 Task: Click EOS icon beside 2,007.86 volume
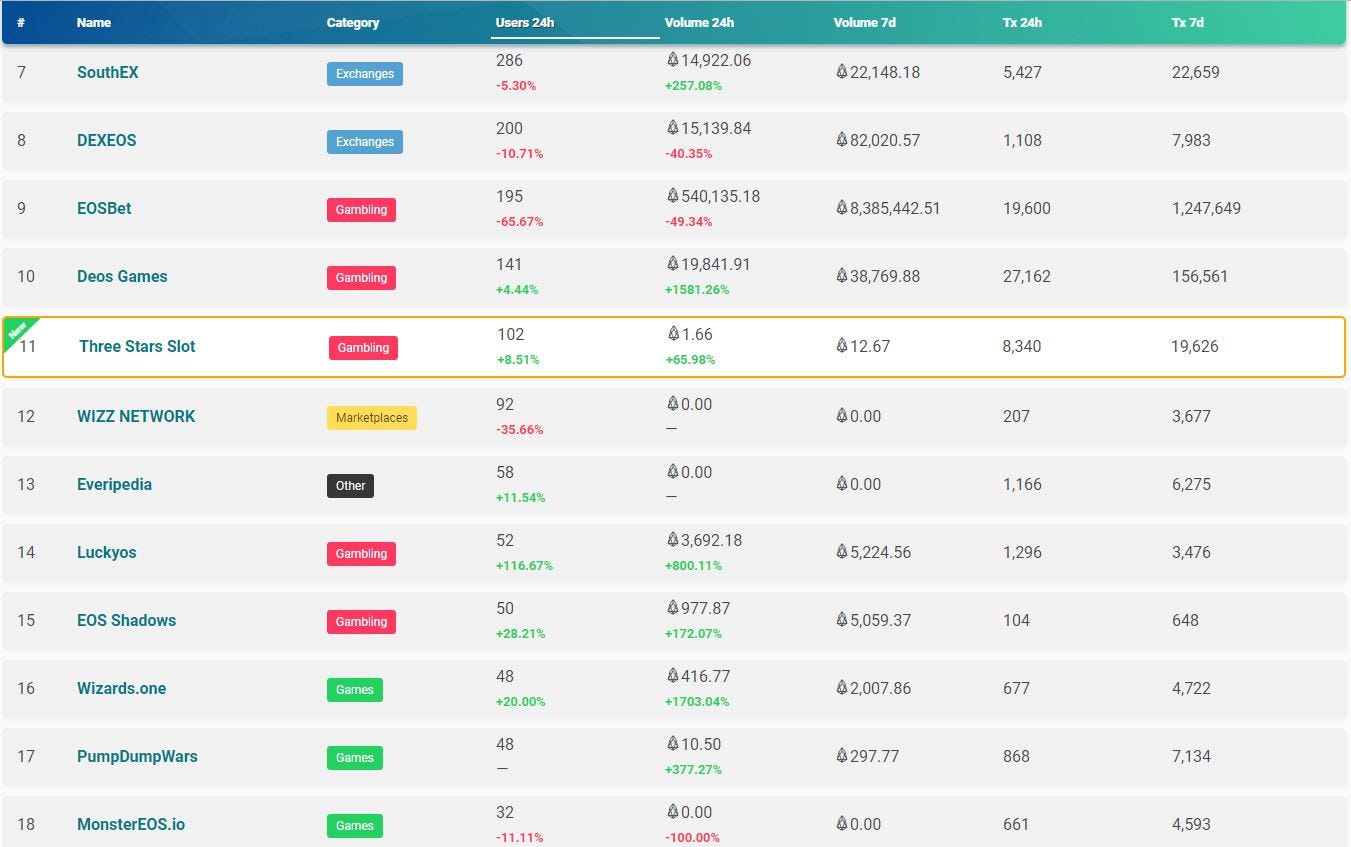841,688
